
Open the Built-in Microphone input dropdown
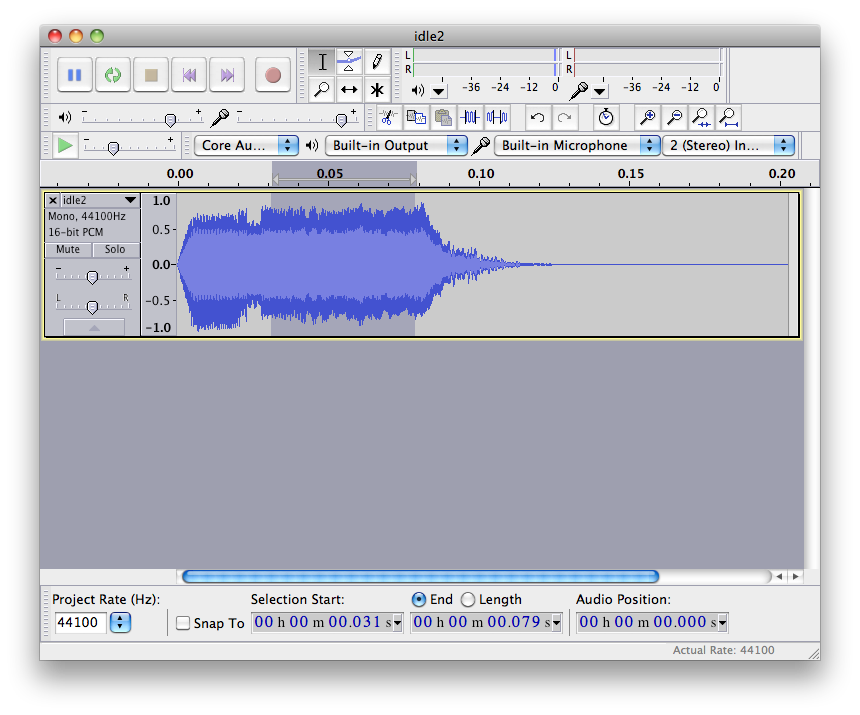pos(577,145)
